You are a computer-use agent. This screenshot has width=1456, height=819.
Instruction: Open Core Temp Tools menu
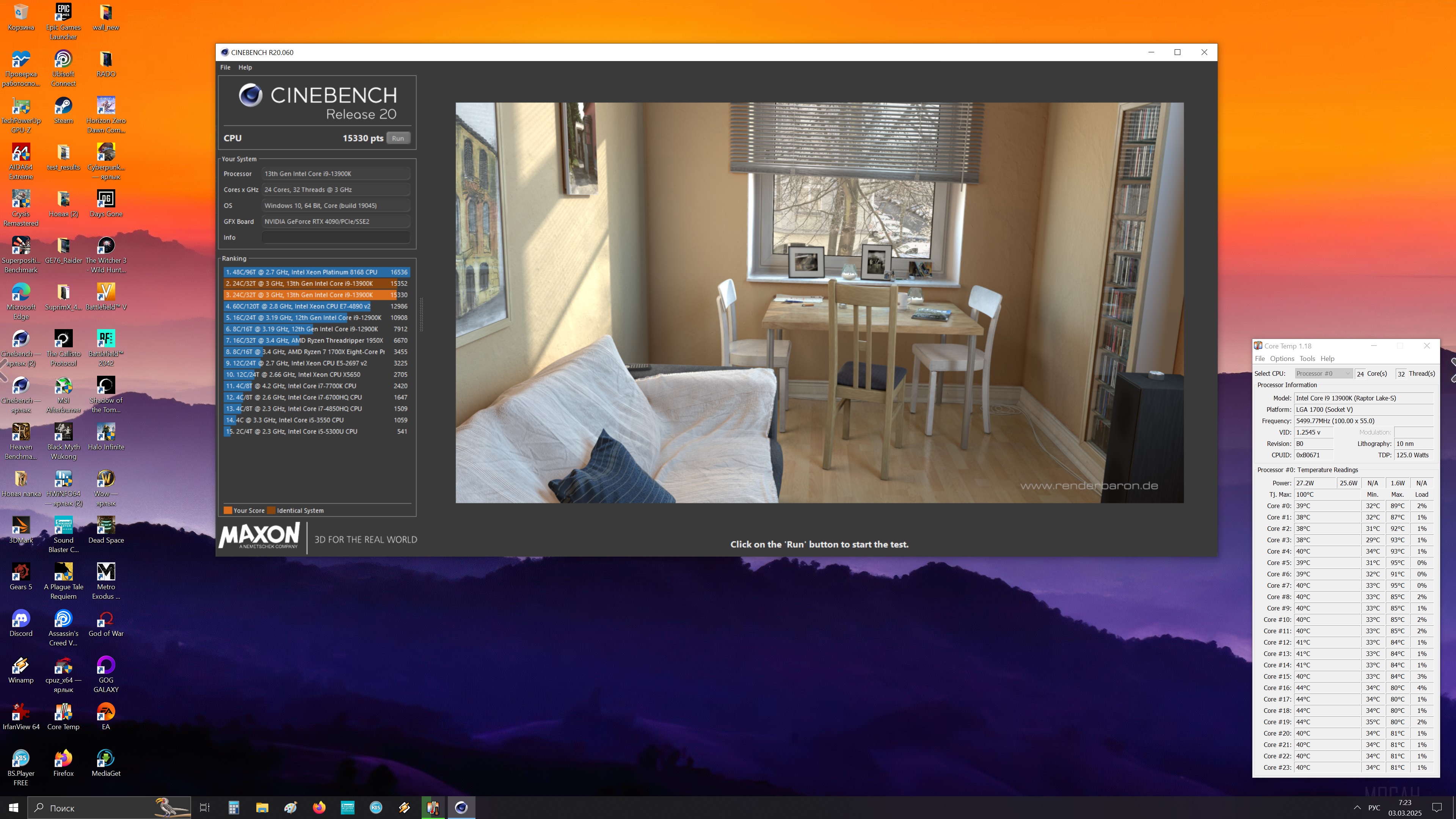(x=1307, y=358)
